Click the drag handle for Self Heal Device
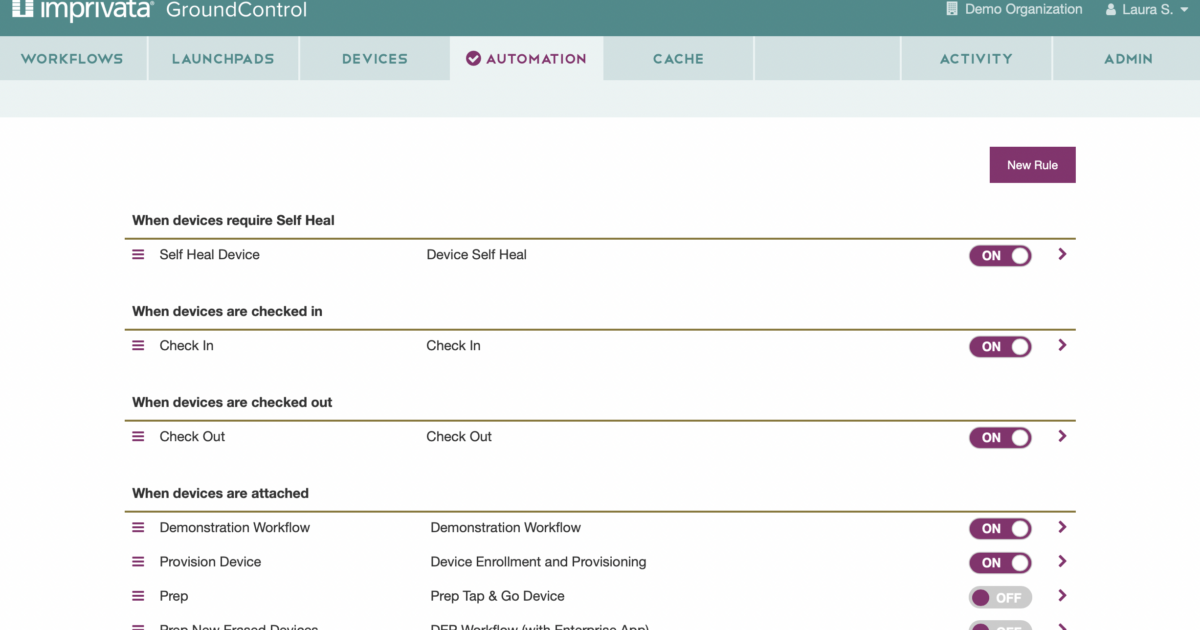This screenshot has width=1200, height=630. tap(138, 255)
